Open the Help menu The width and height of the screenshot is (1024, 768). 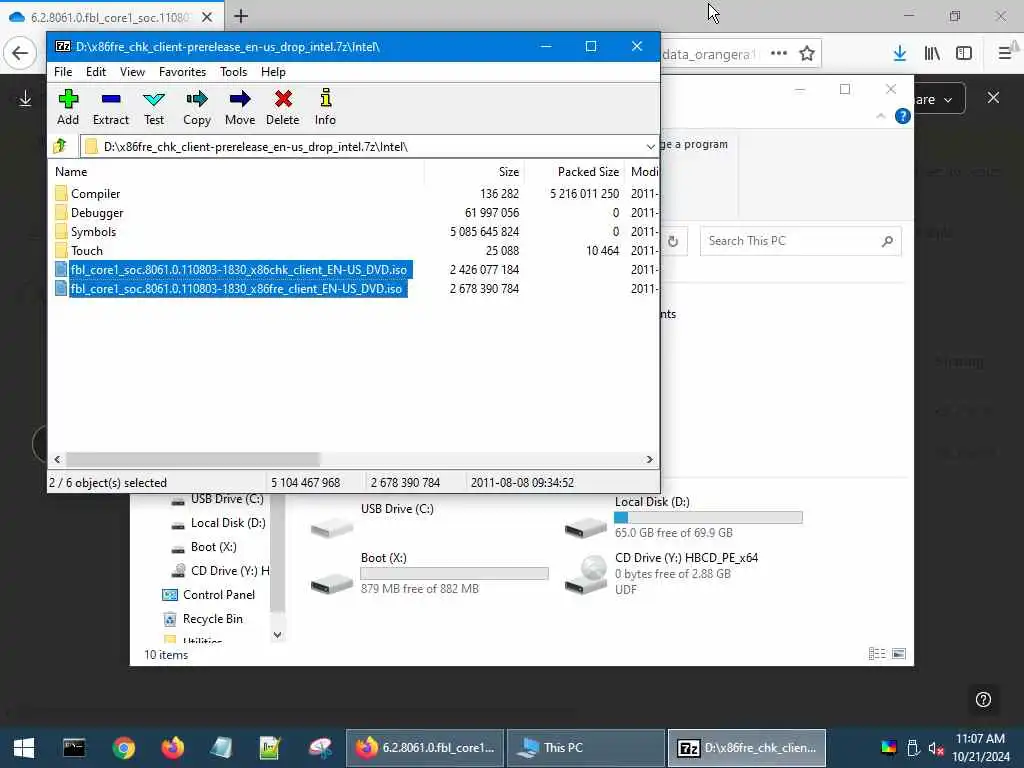coord(273,72)
